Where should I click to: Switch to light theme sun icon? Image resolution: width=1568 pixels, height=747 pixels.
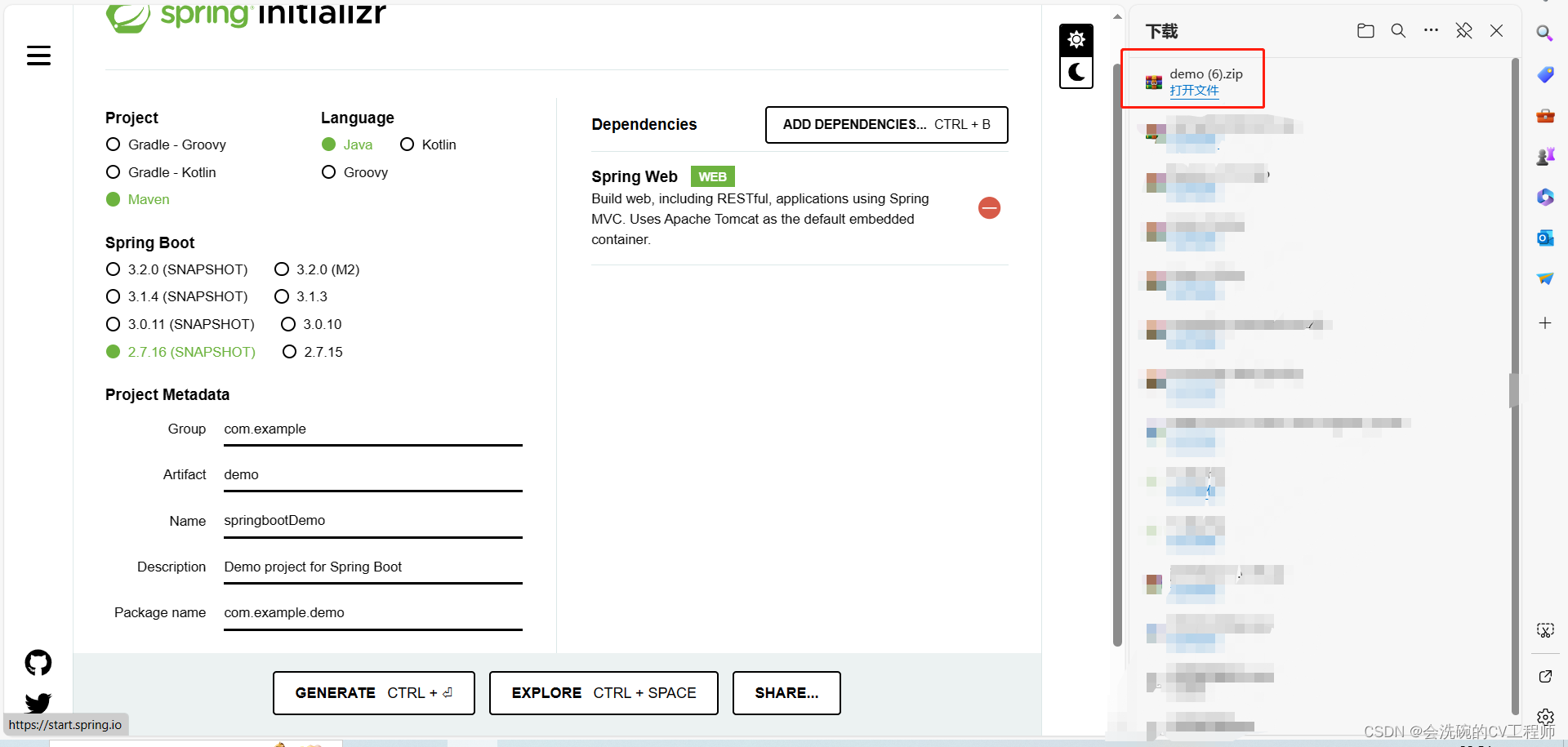(1076, 39)
